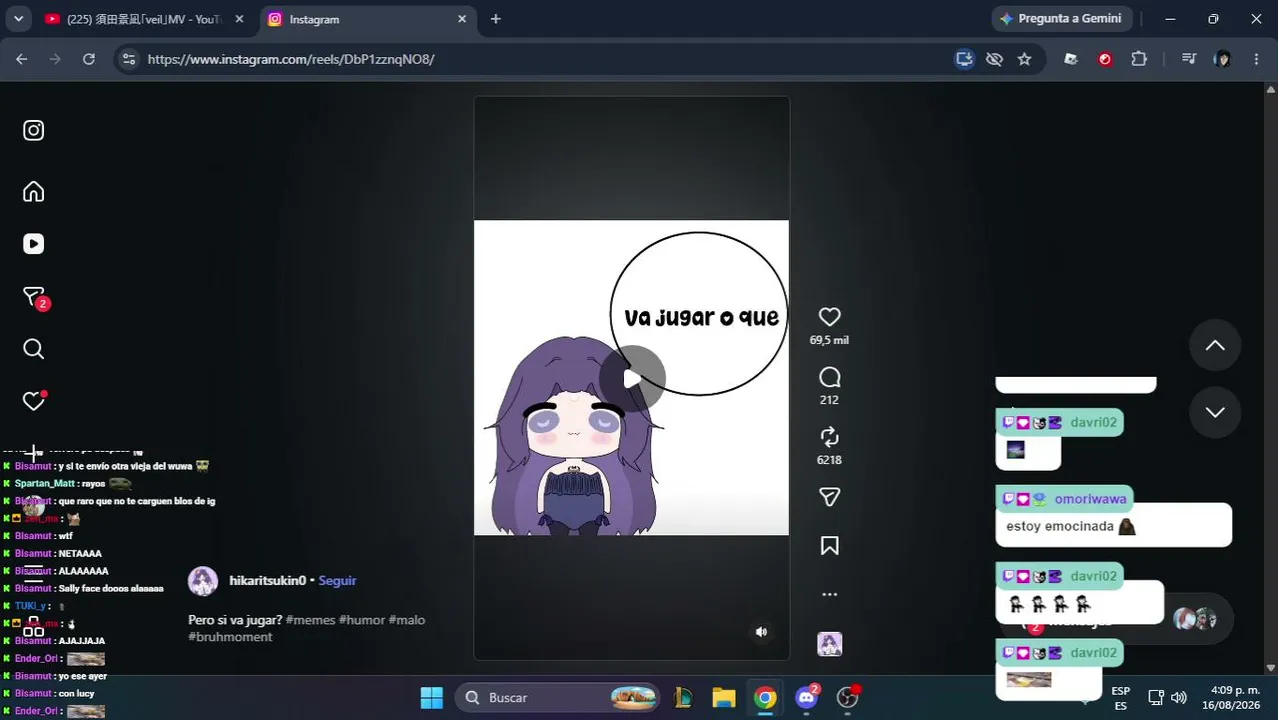1278x720 pixels.
Task: Open League of Legends taskbar icon
Action: (684, 698)
